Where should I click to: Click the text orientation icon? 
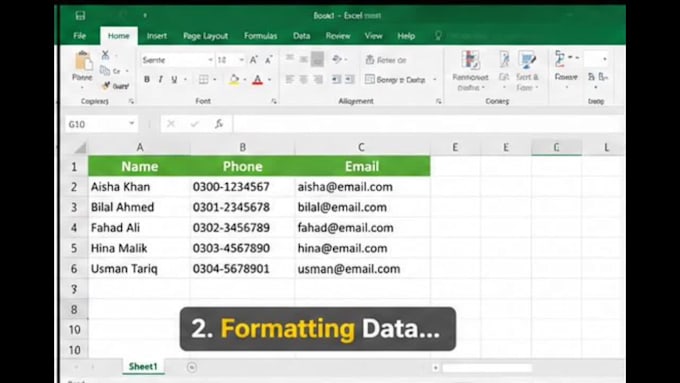(x=337, y=59)
